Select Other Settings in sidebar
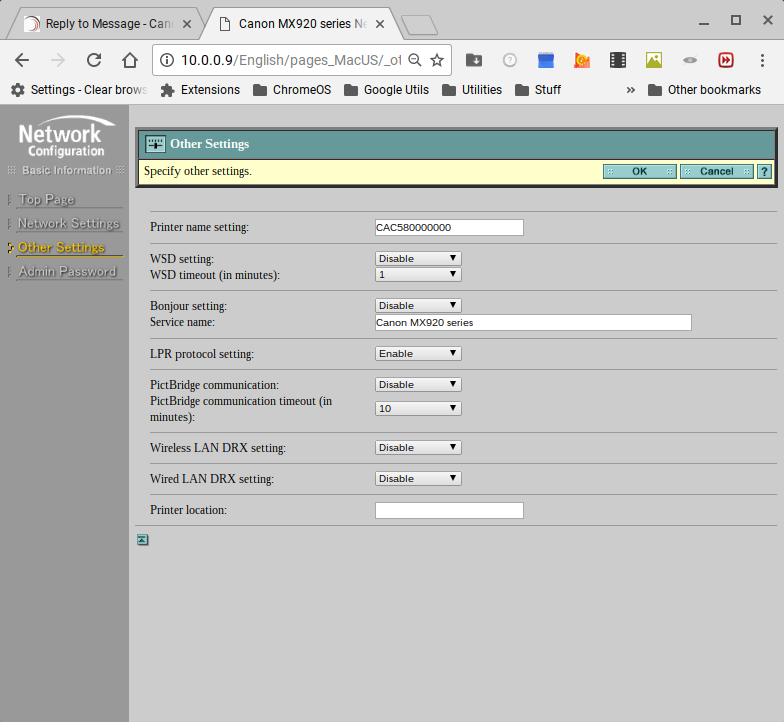 coord(61,248)
